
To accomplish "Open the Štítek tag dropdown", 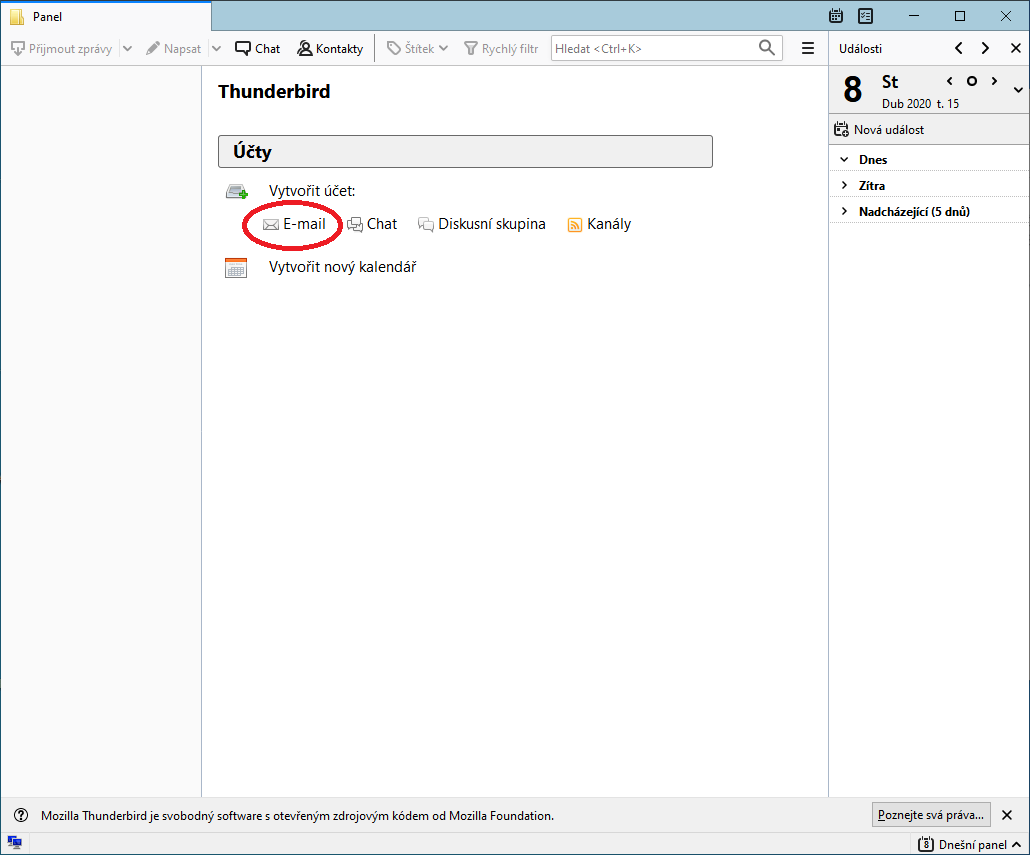I will coord(417,49).
